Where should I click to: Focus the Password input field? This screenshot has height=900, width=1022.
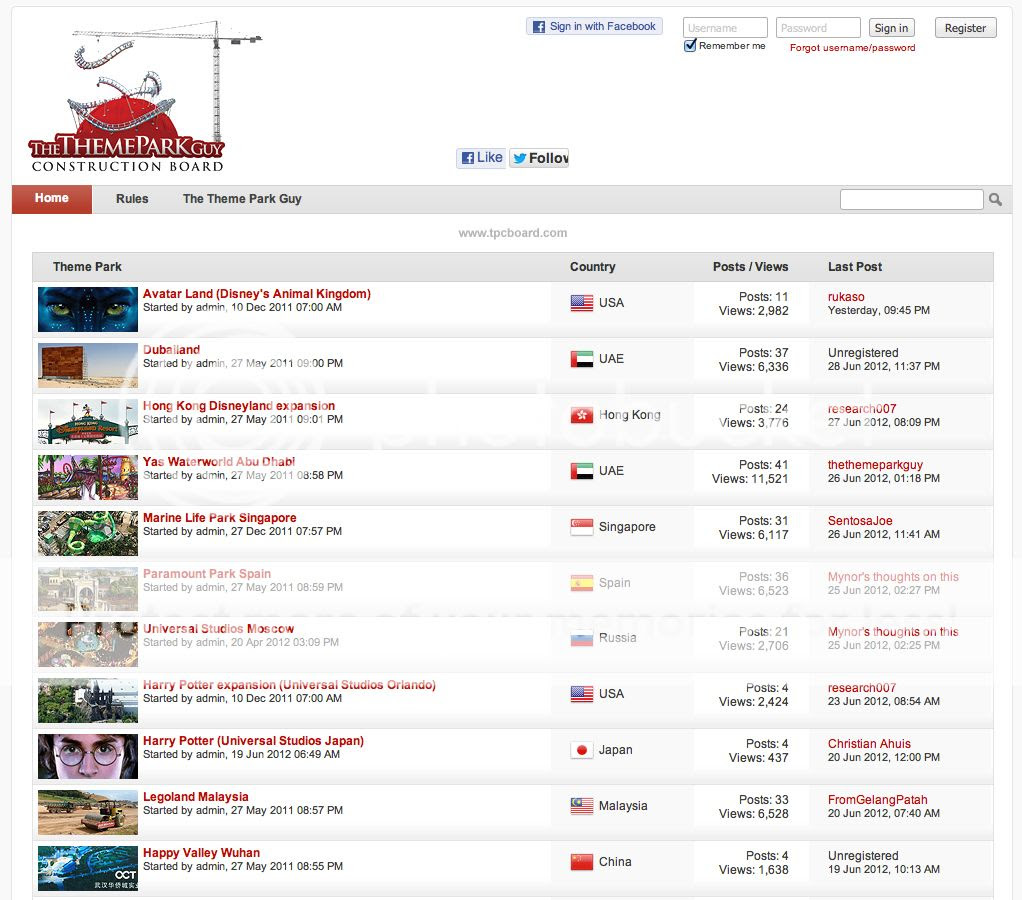click(x=818, y=28)
